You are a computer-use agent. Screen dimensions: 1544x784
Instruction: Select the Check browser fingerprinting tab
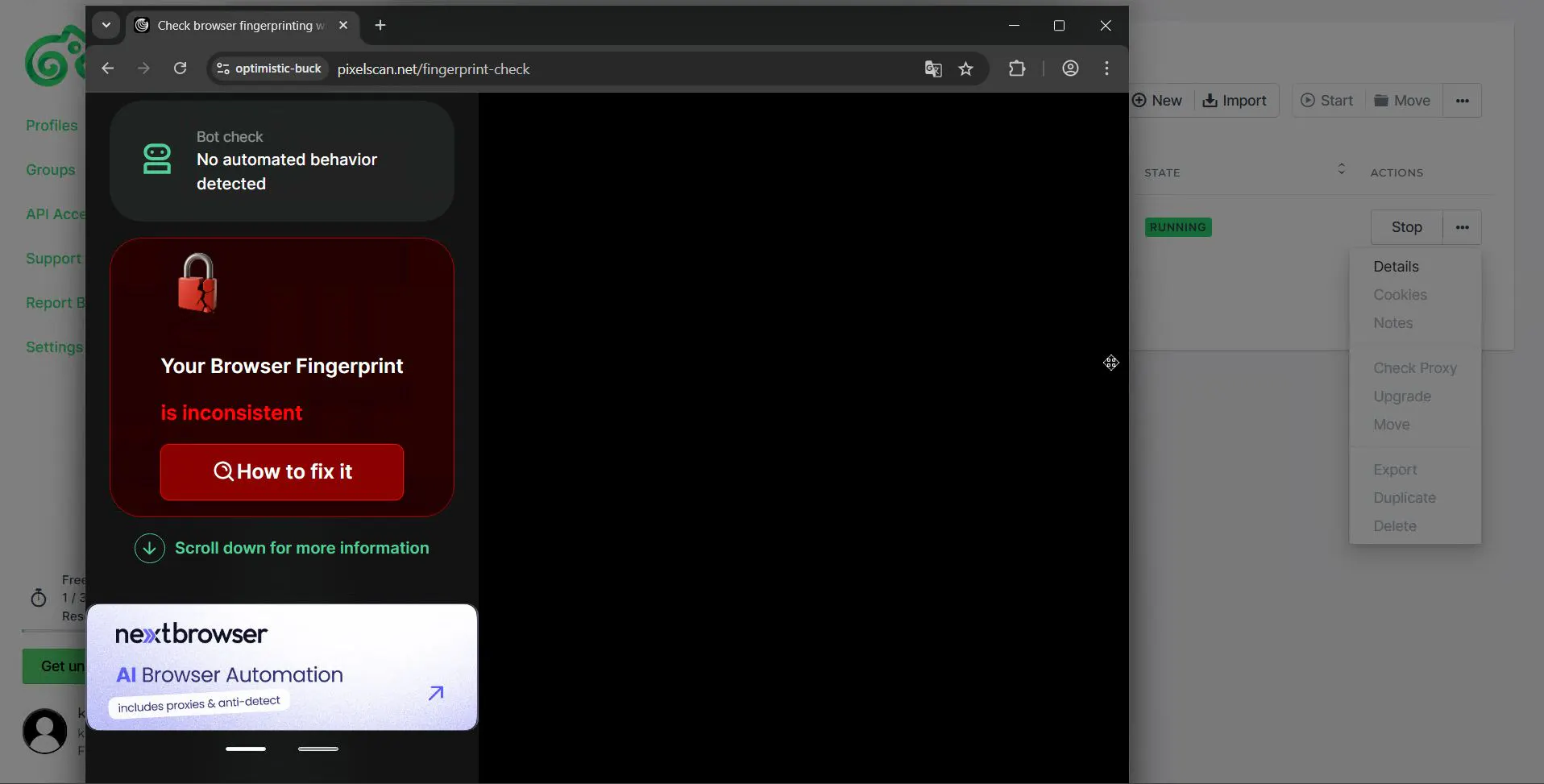(x=241, y=25)
